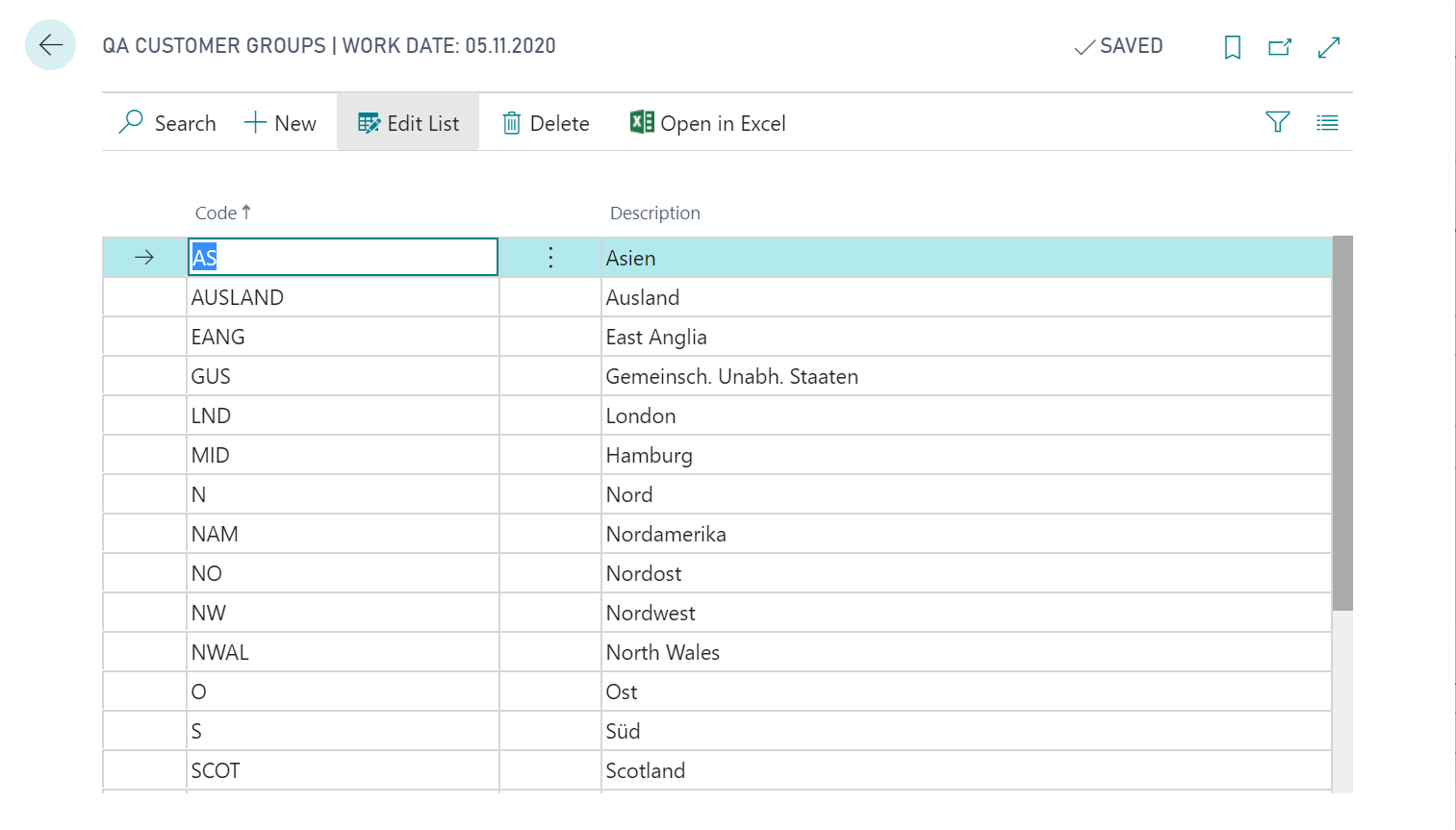The height and width of the screenshot is (830, 1456).
Task: Open page in new window icon
Action: (x=1280, y=47)
